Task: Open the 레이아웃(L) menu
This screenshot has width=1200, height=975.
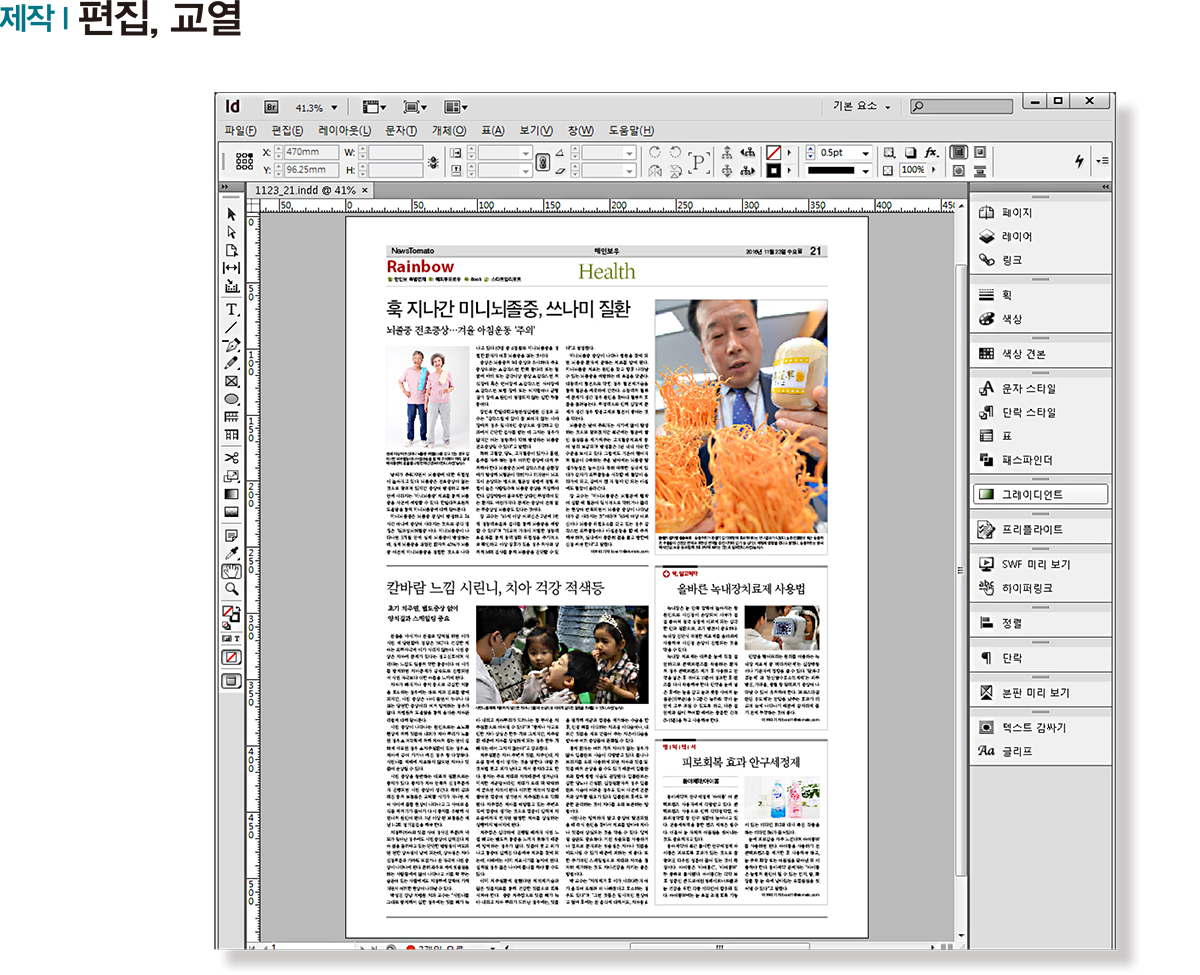Action: click(345, 130)
